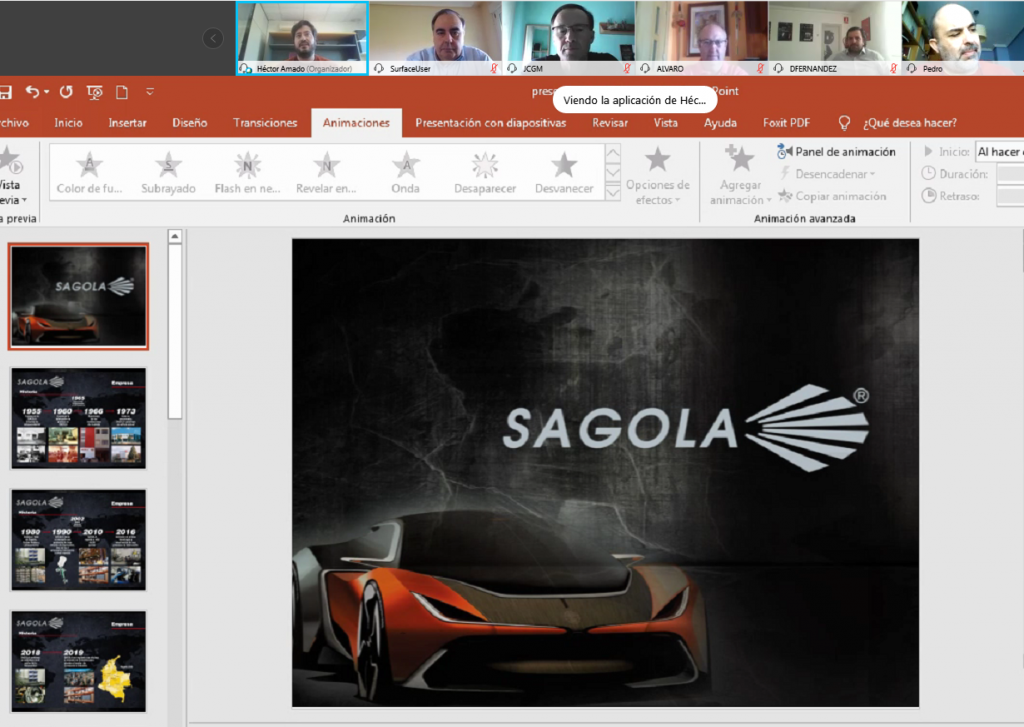Viewport: 1024px width, 727px height.
Task: Apply the Revelar en... animation
Action: (x=327, y=173)
